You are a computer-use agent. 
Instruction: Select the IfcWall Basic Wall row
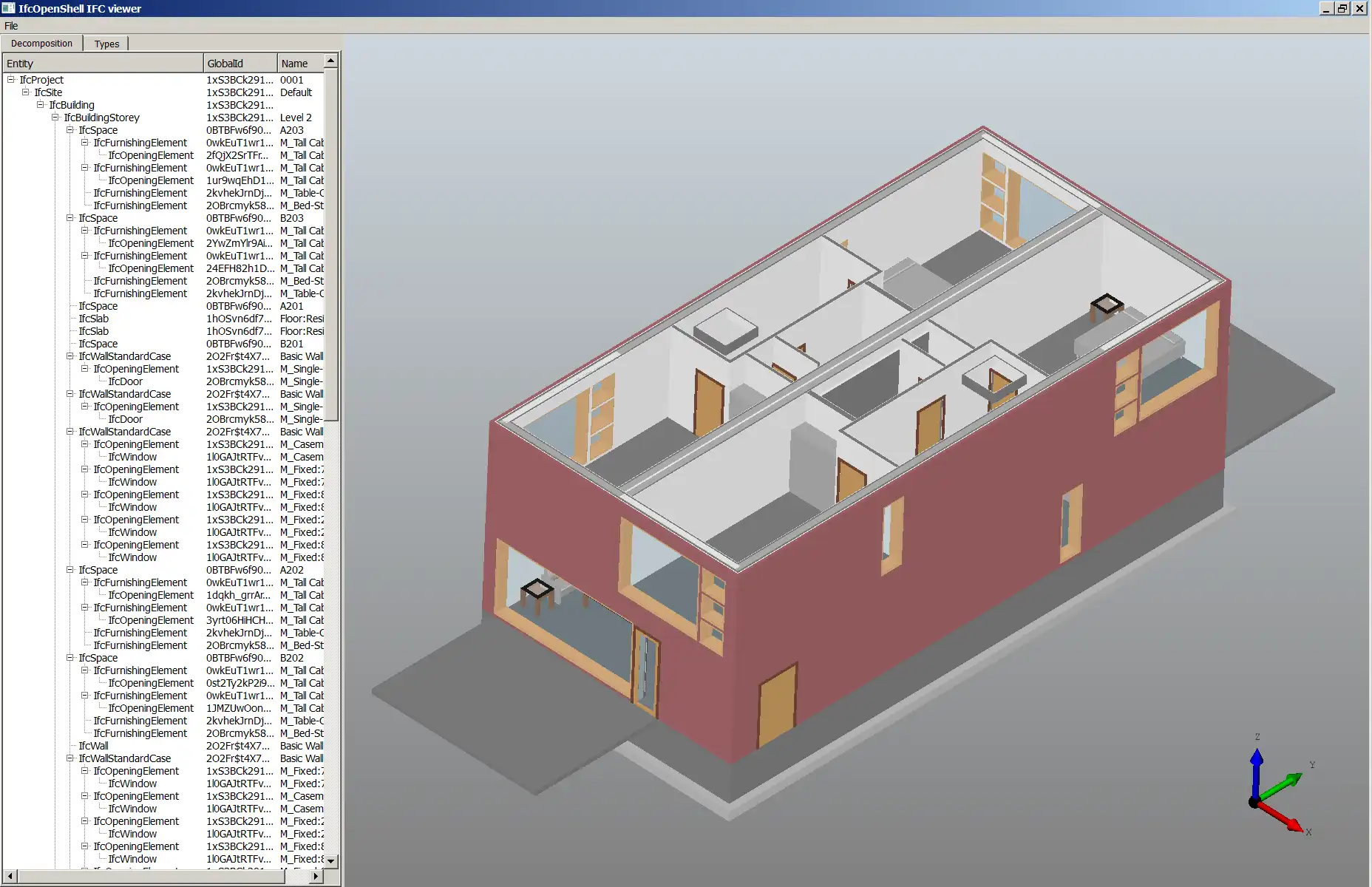click(163, 746)
